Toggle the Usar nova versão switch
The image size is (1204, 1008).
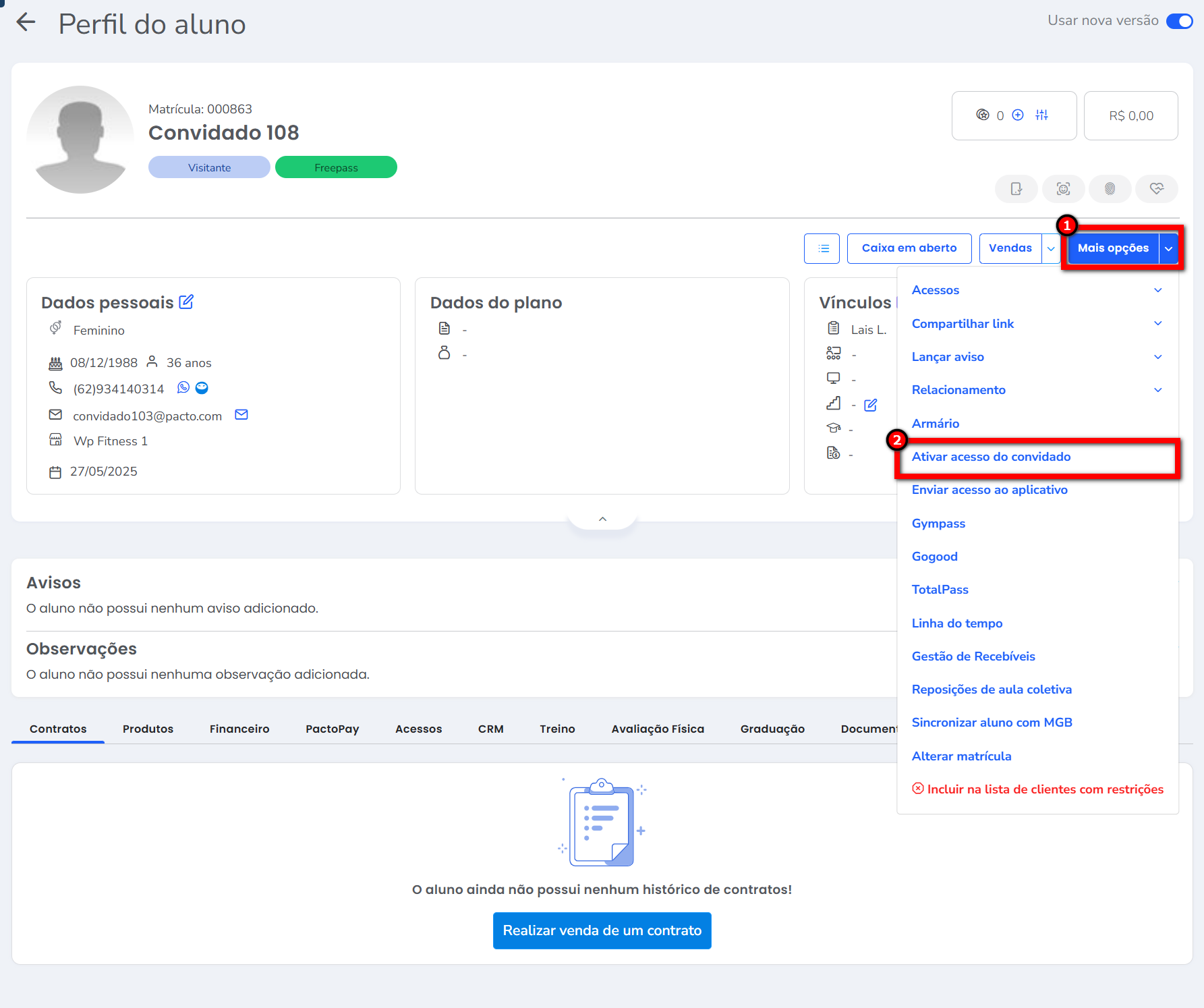pos(1179,21)
